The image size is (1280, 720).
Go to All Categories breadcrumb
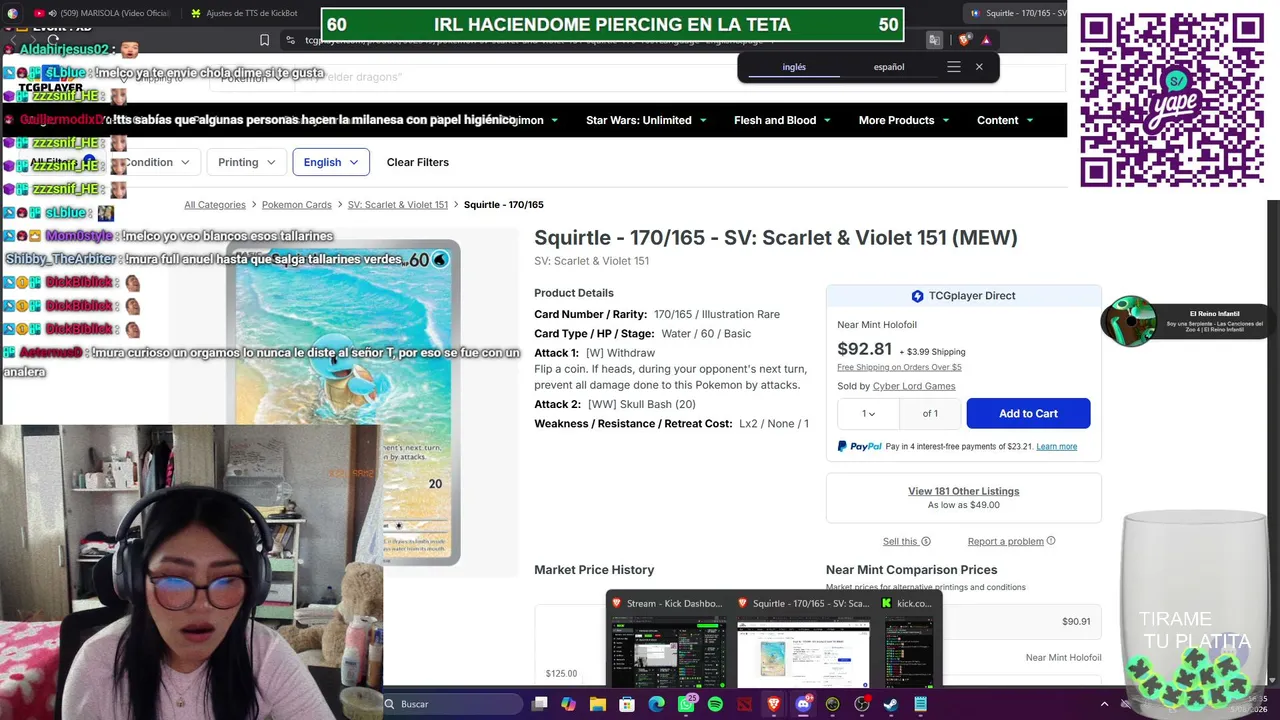215,205
